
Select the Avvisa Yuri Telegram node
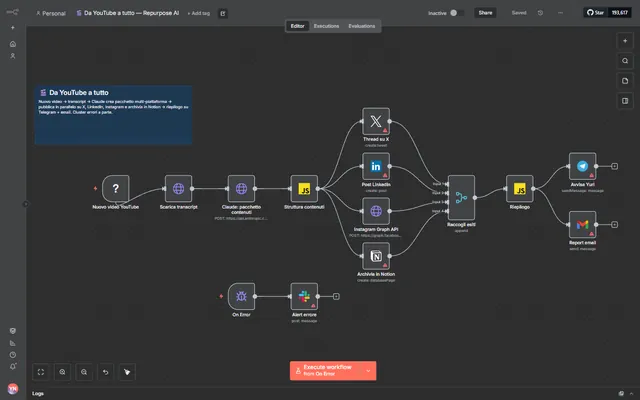582,166
